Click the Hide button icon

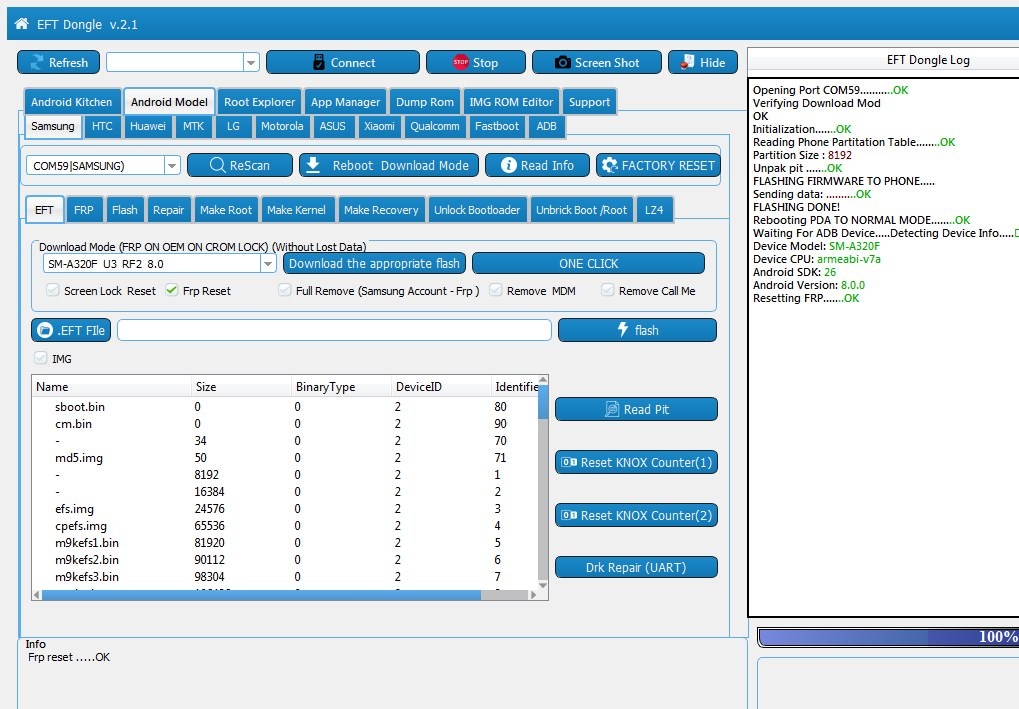688,62
